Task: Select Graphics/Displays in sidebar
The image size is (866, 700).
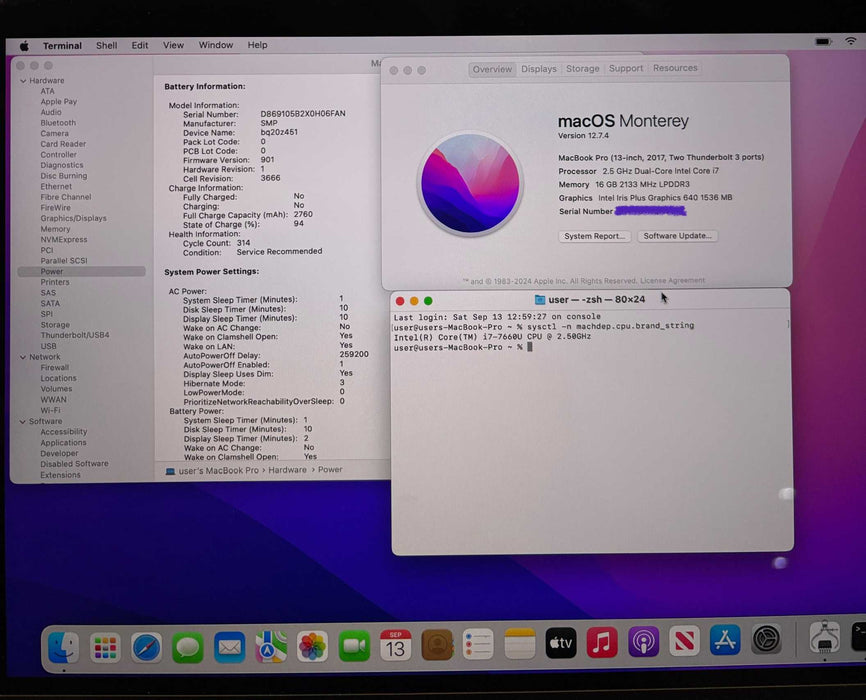Action: pyautogui.click(x=73, y=218)
